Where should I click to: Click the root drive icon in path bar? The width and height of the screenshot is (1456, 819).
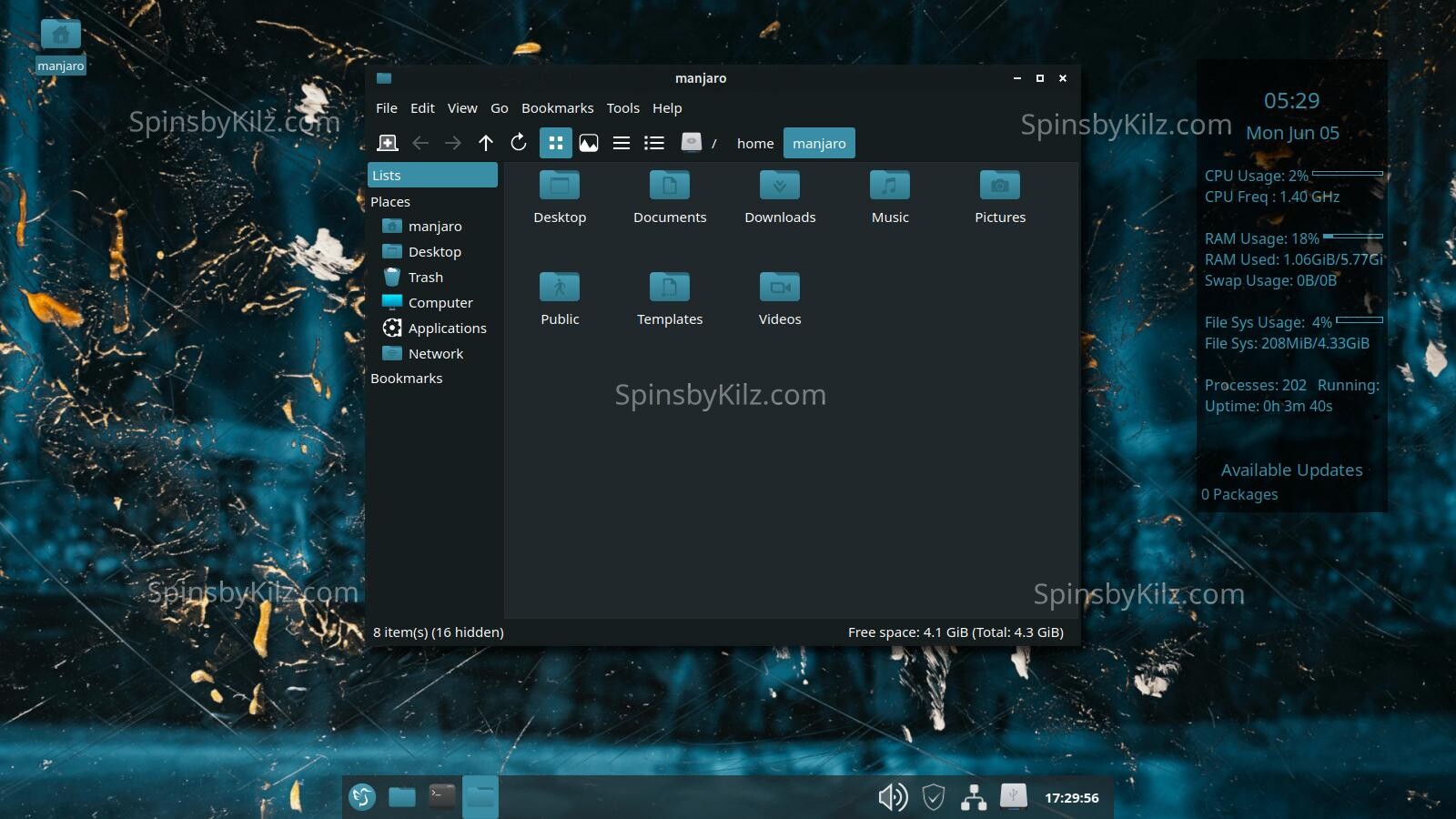tap(692, 143)
